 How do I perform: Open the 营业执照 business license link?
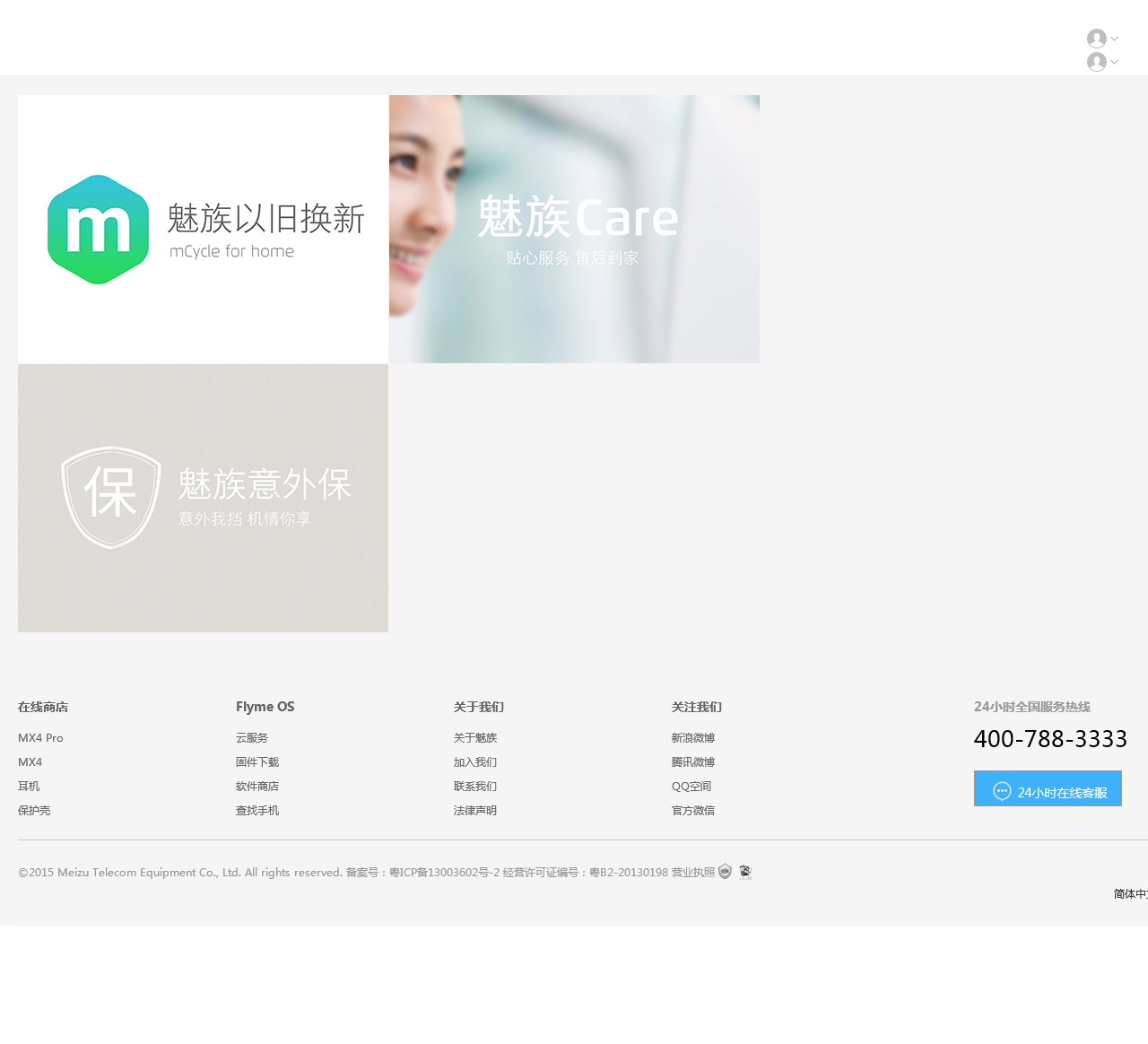tap(693, 873)
